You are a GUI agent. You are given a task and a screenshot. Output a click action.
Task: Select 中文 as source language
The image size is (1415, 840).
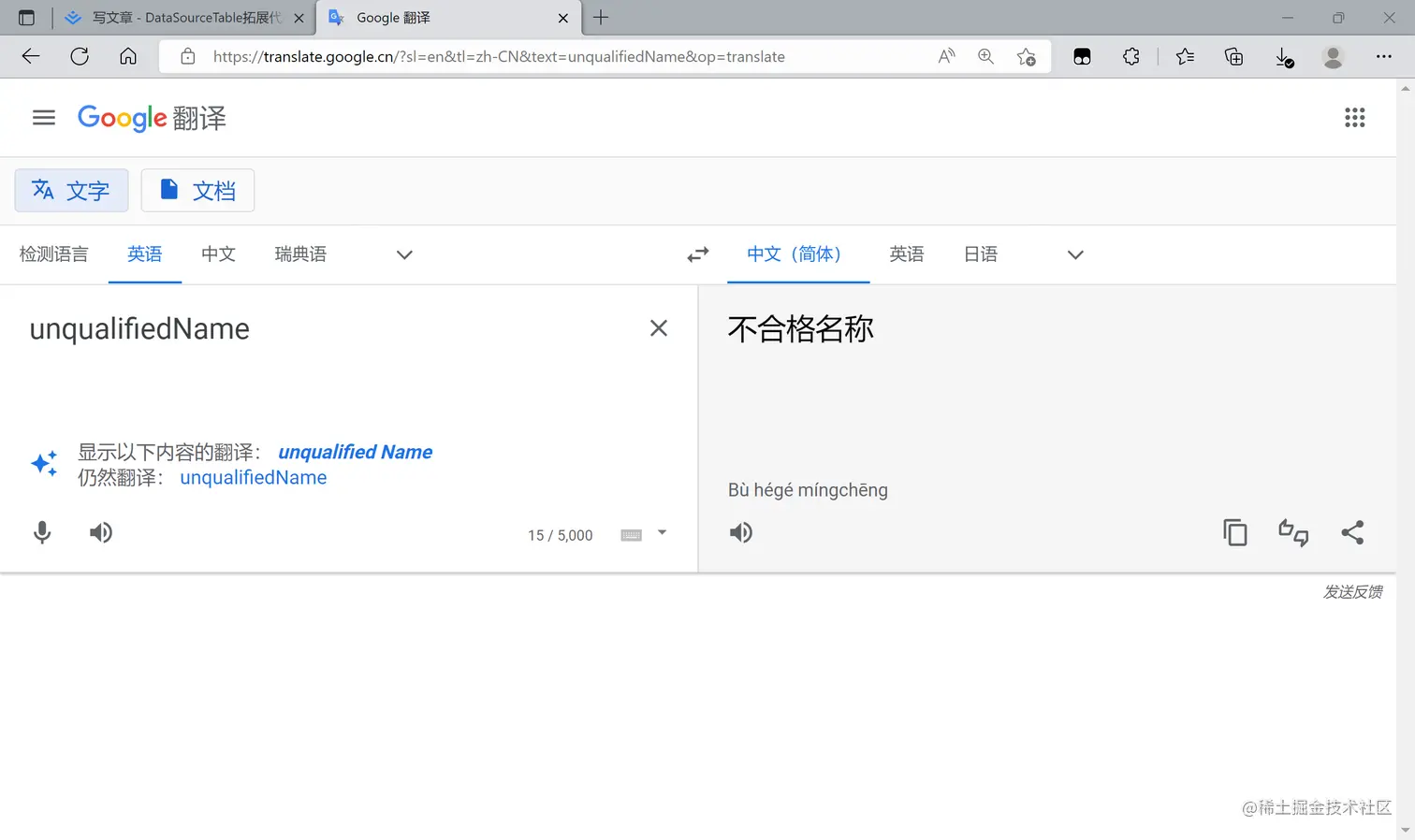point(218,254)
